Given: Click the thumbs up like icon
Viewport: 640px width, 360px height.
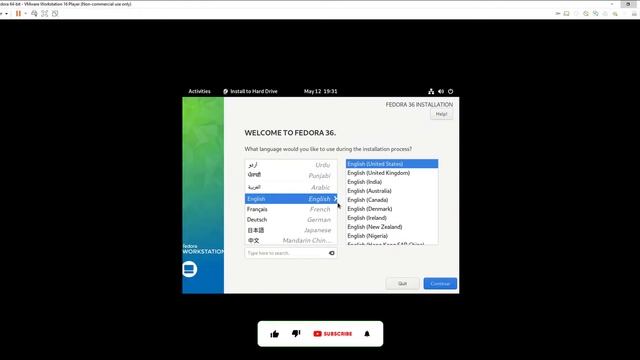Looking at the screenshot, I should click(x=274, y=334).
